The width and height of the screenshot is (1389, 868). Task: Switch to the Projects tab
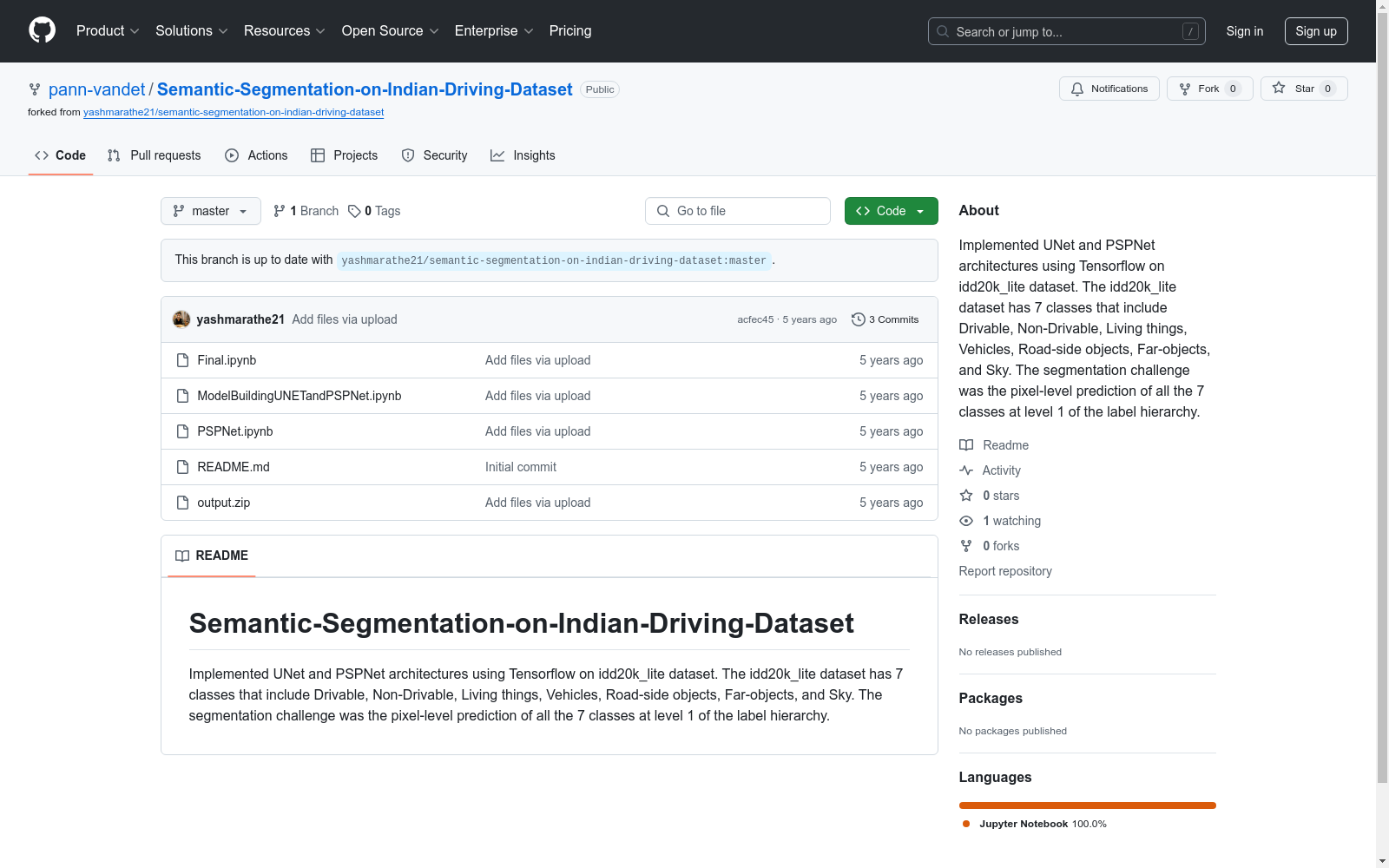coord(345,155)
